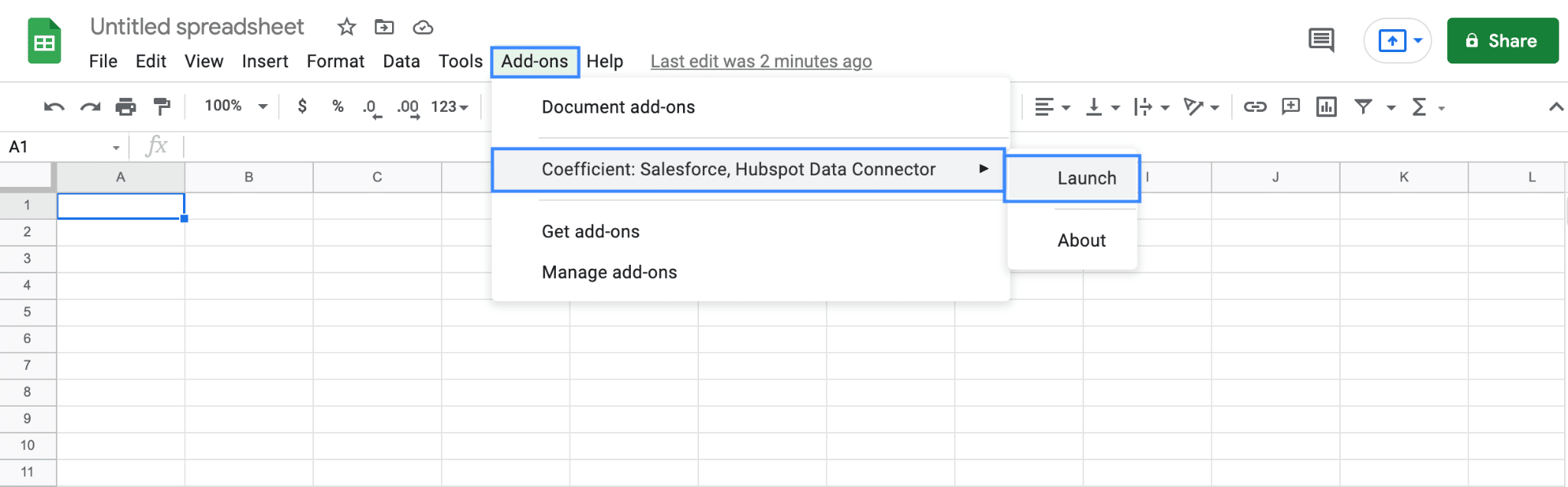The width and height of the screenshot is (1568, 487).
Task: Open the Google Sheets home icon
Action: tap(44, 41)
